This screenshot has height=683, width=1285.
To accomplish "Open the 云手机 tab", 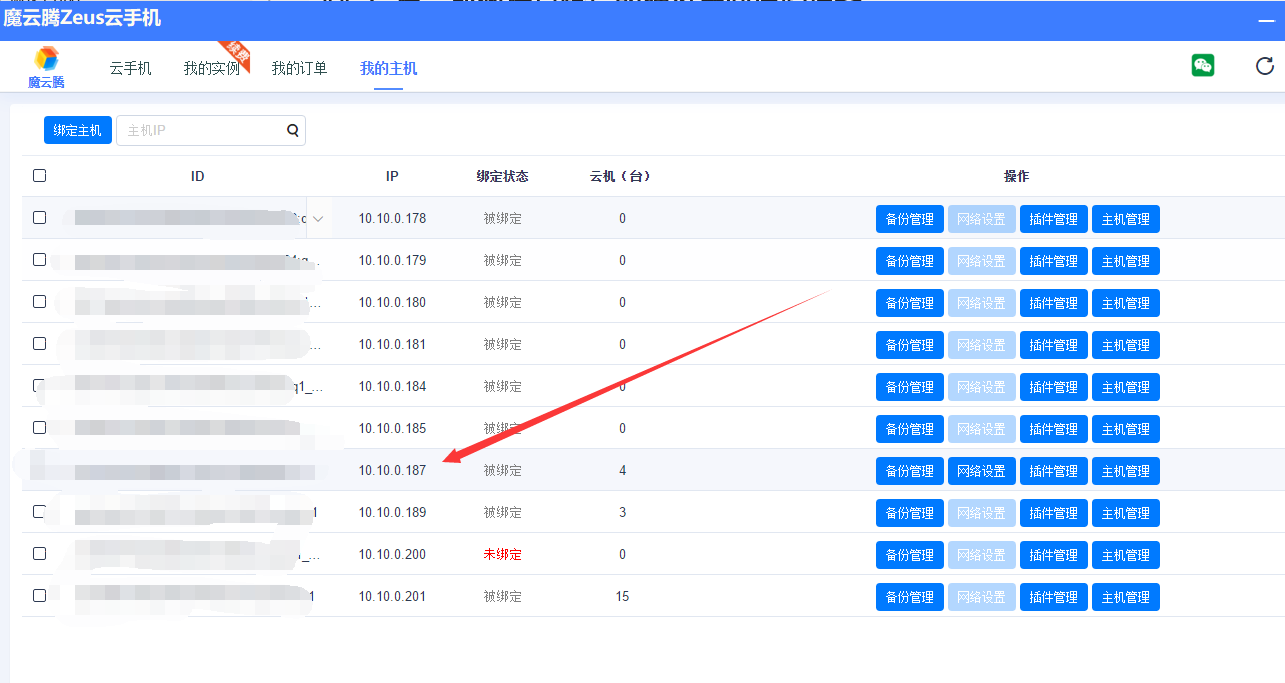I will tap(130, 69).
